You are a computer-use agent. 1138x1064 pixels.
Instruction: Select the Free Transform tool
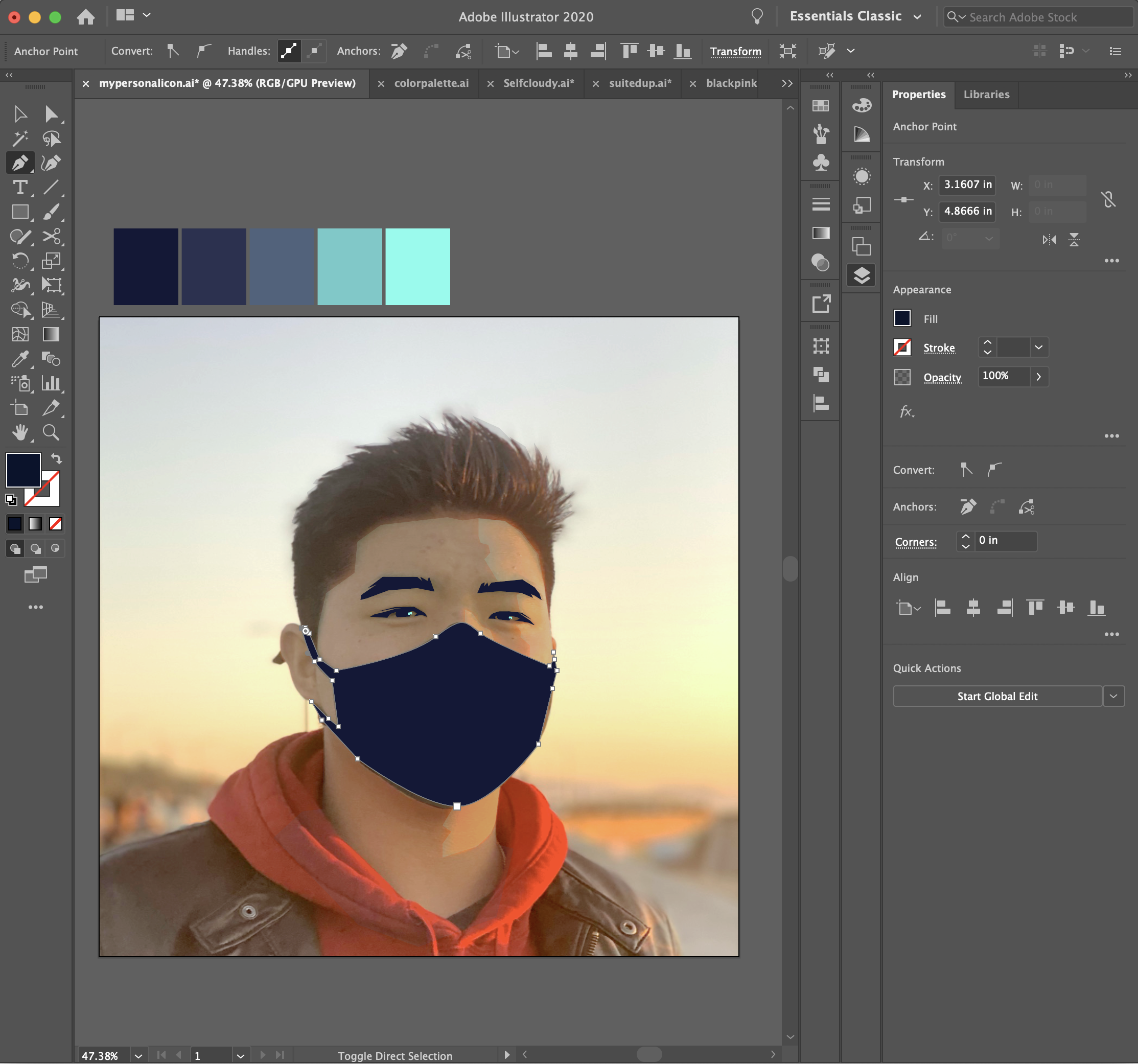click(51, 285)
